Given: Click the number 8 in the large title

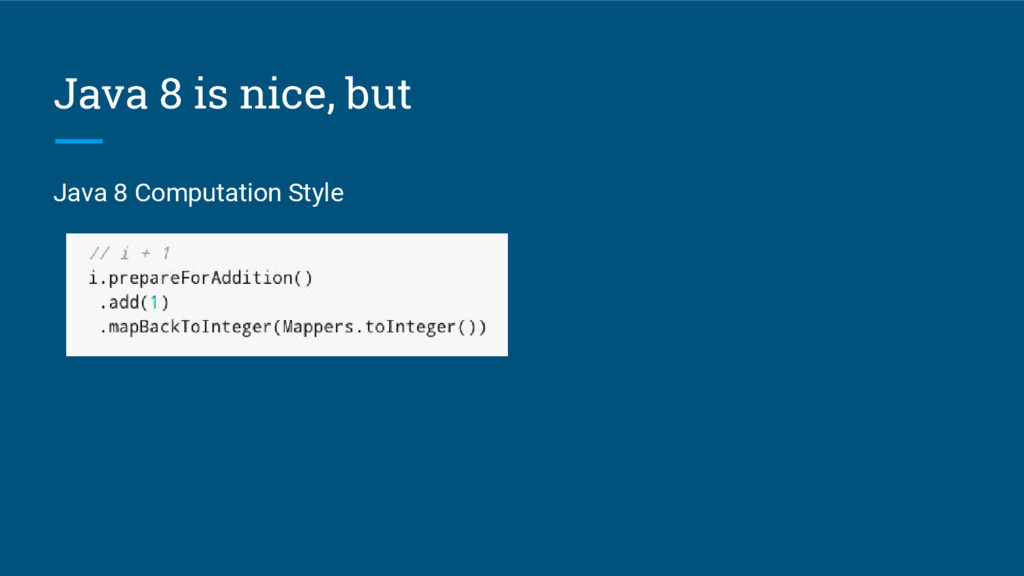Looking at the screenshot, I should pyautogui.click(x=170, y=94).
